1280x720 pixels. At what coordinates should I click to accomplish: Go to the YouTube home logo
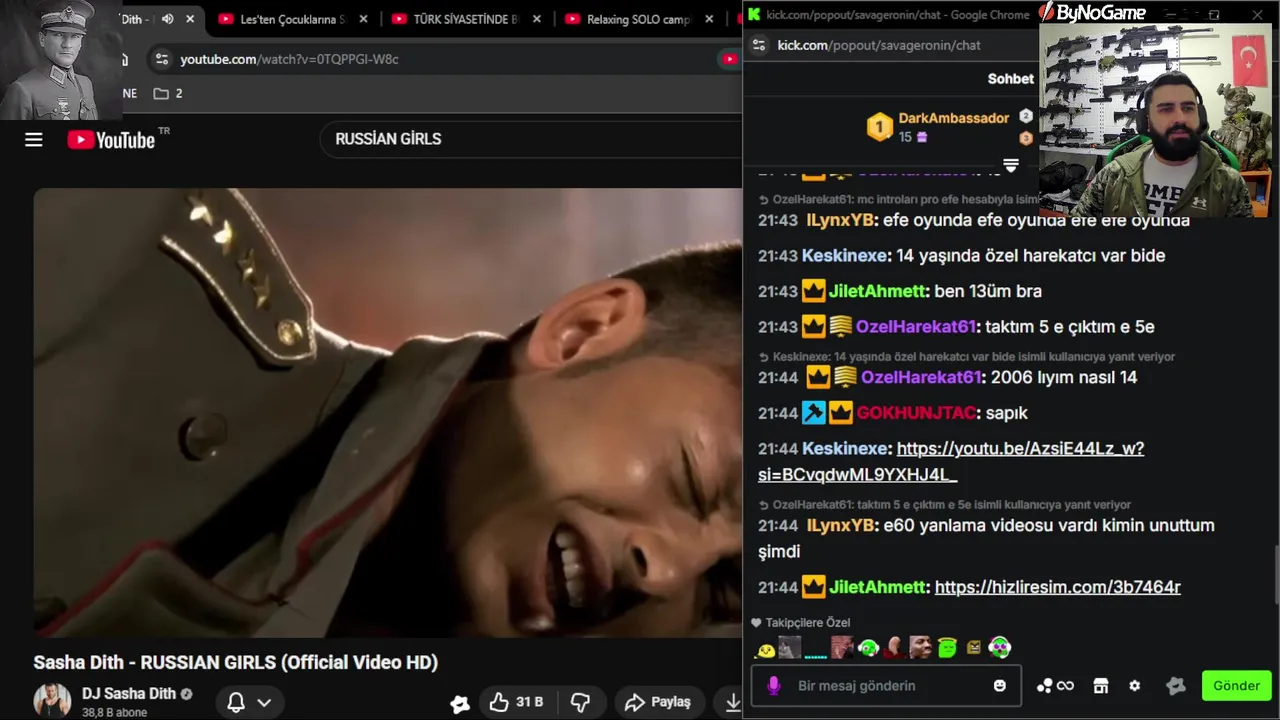coord(111,140)
